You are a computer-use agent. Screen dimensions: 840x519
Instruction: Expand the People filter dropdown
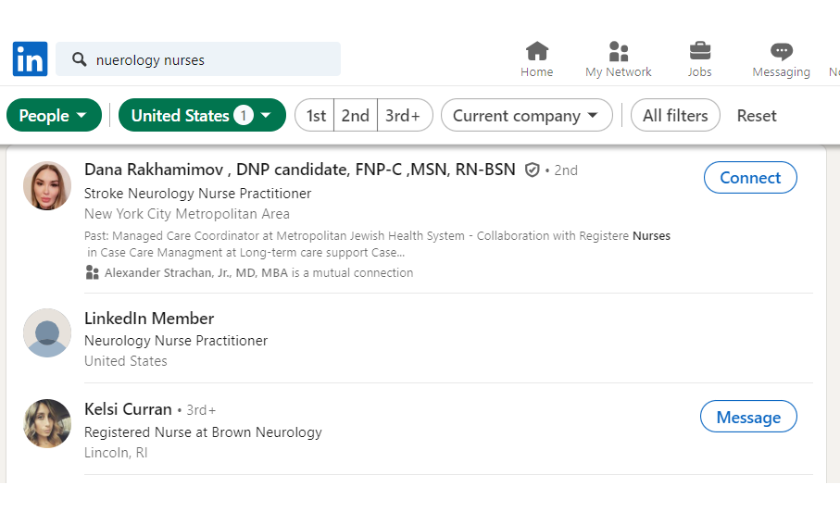(x=54, y=115)
